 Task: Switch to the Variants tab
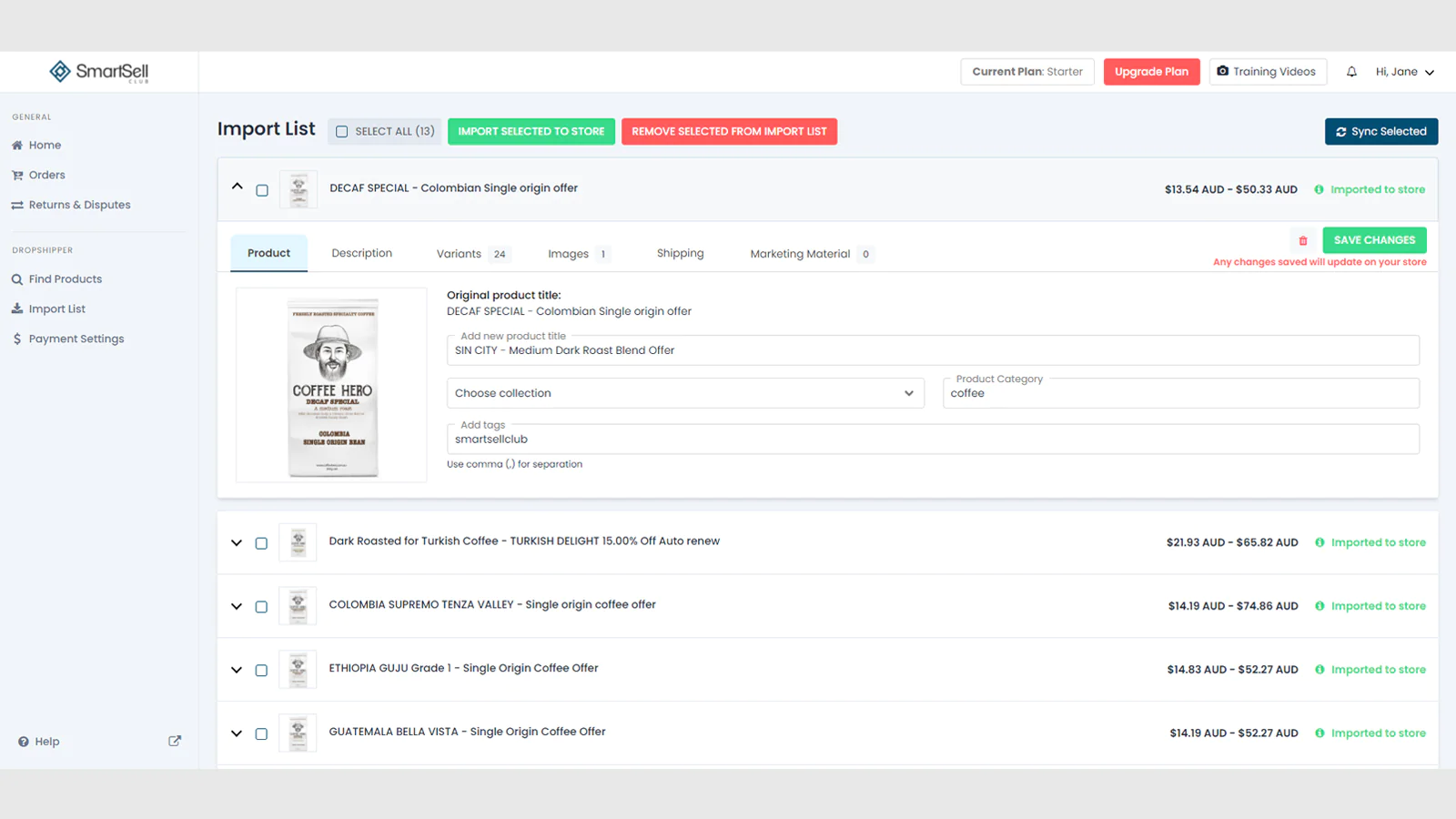[459, 254]
